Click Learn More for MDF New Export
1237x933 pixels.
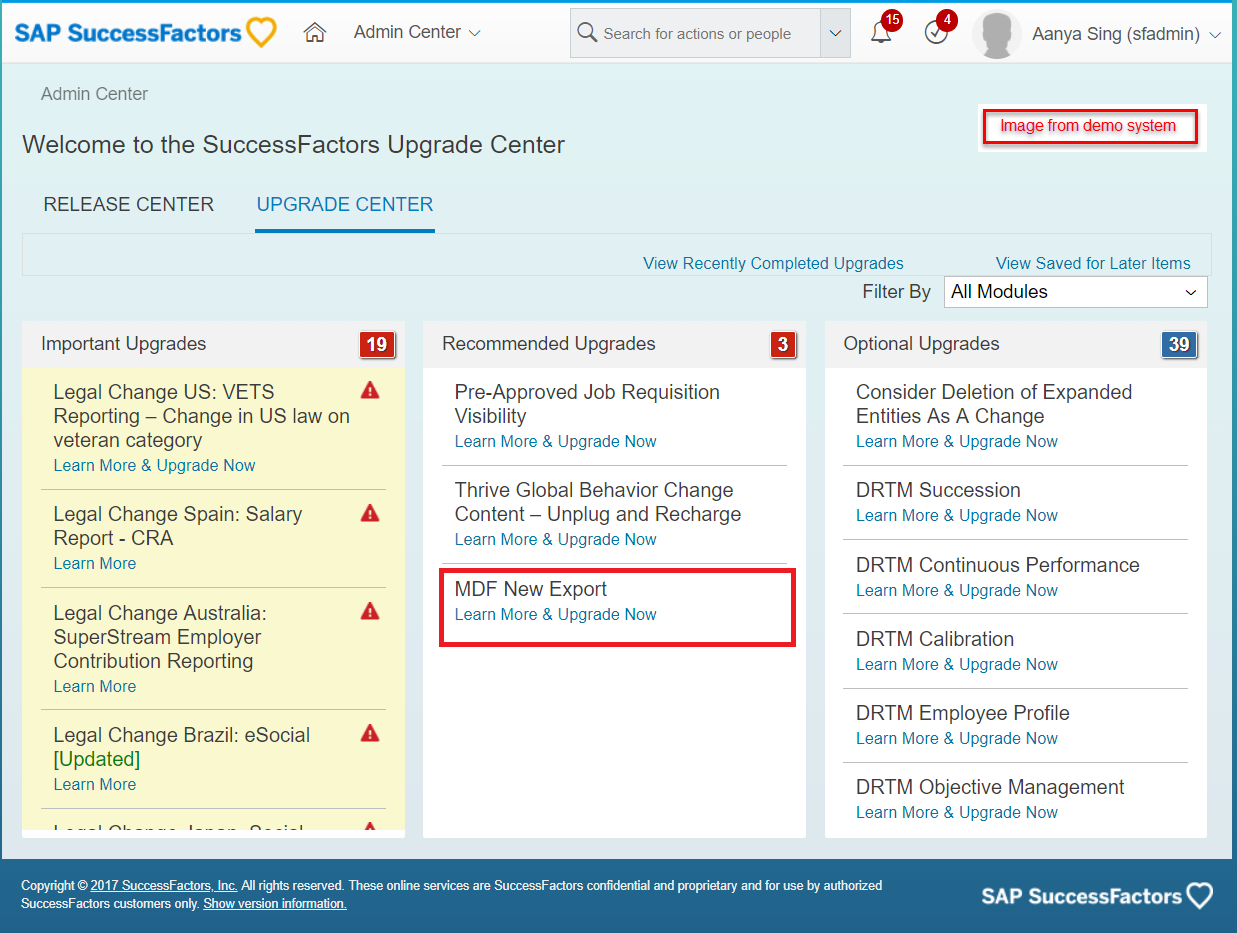pyautogui.click(x=556, y=614)
